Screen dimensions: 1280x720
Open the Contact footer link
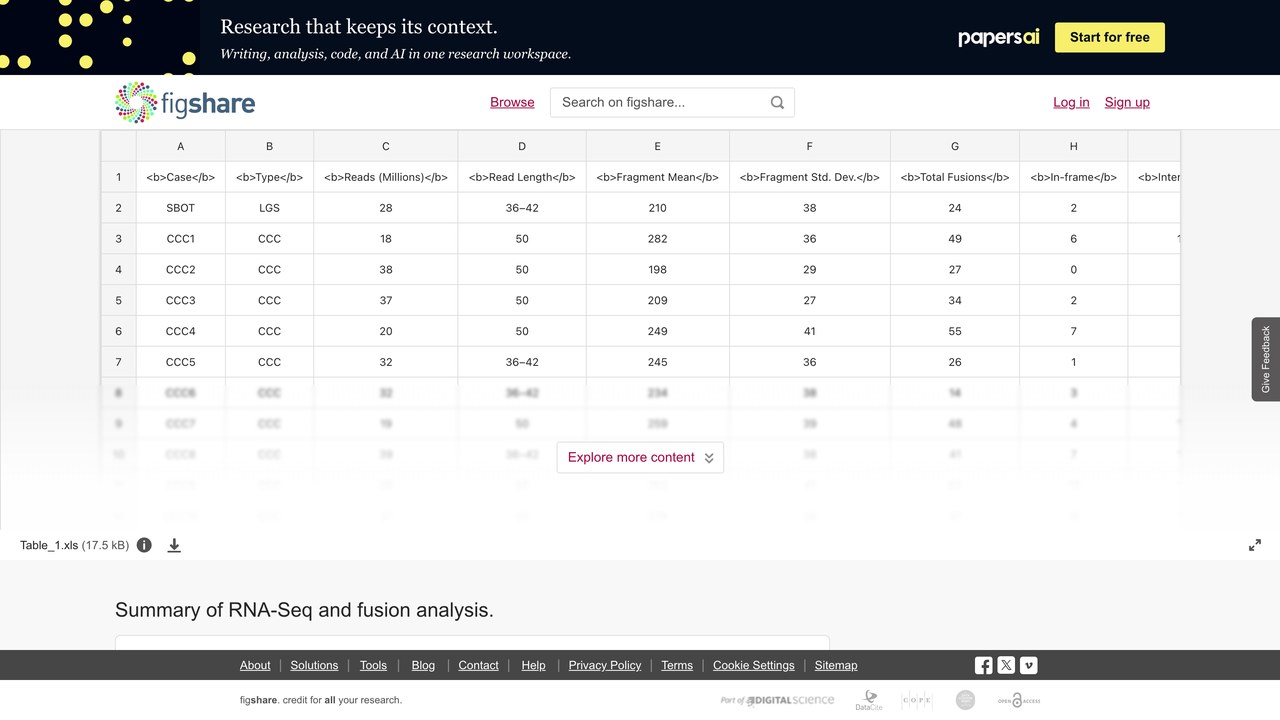click(478, 665)
